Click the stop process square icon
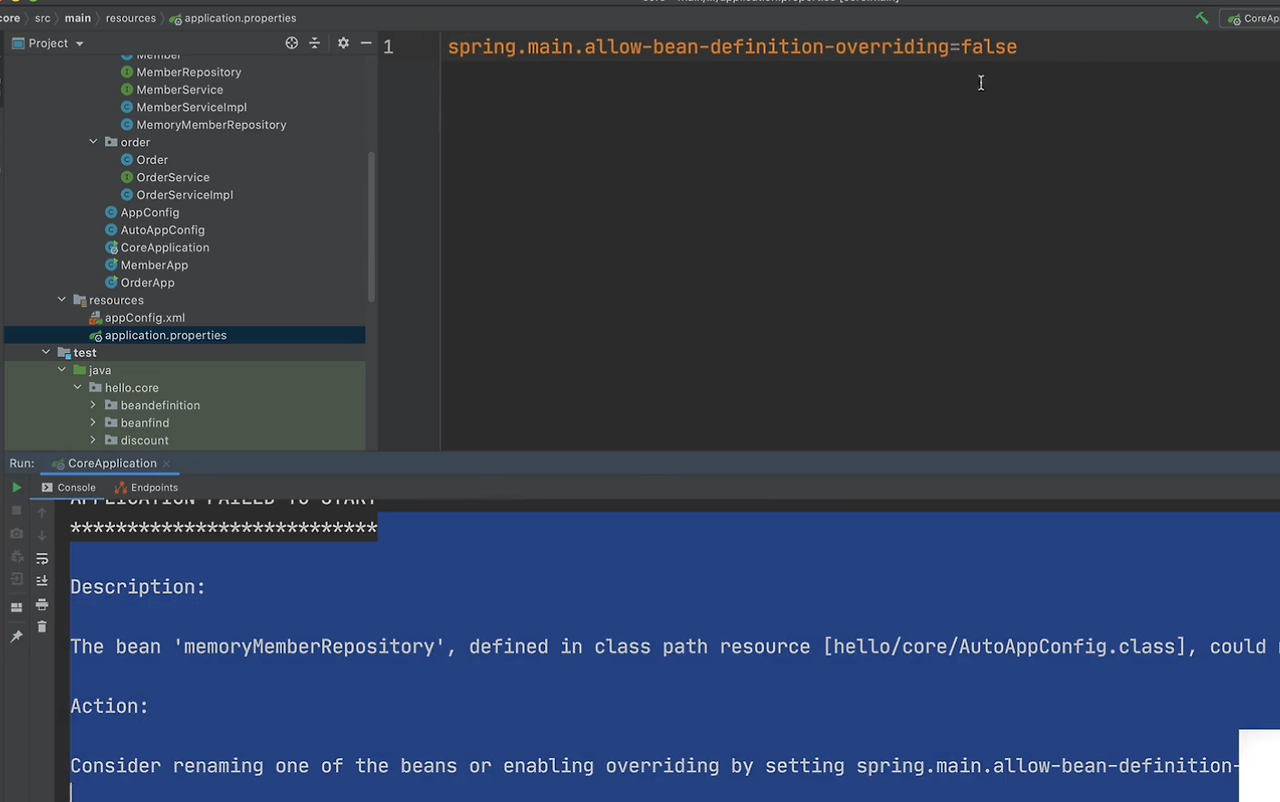The image size is (1280, 802). pyautogui.click(x=16, y=510)
